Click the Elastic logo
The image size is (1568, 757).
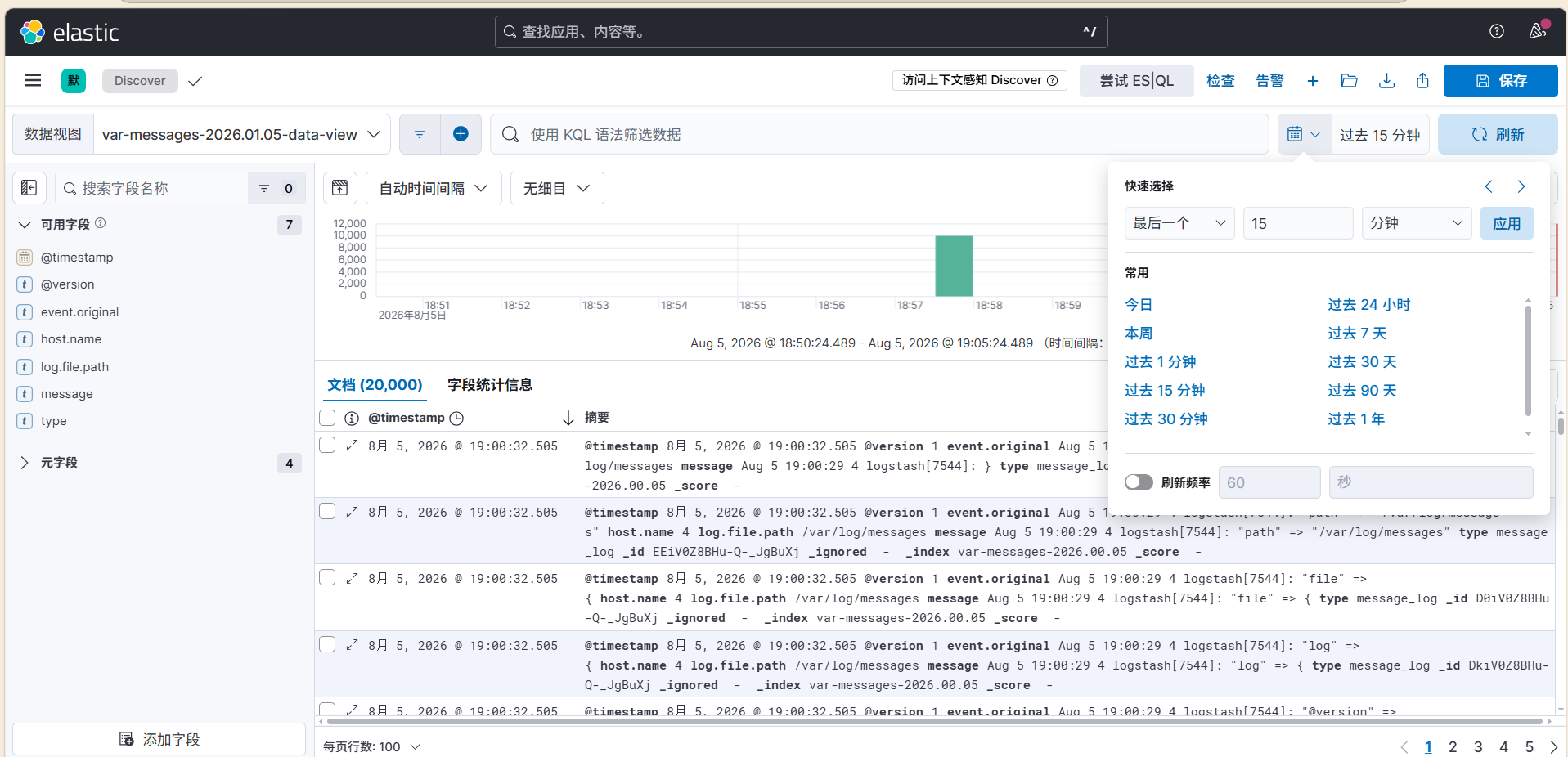coord(70,32)
